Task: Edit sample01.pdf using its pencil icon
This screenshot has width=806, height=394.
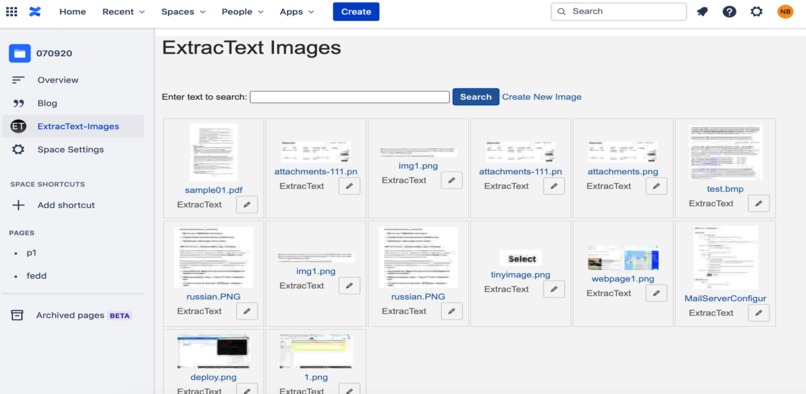Action: point(247,205)
